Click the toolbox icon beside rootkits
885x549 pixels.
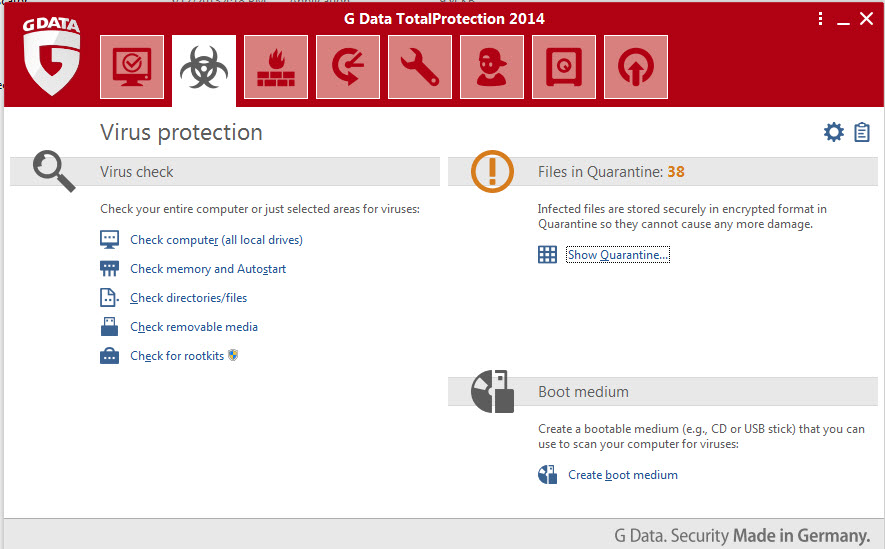[x=109, y=356]
